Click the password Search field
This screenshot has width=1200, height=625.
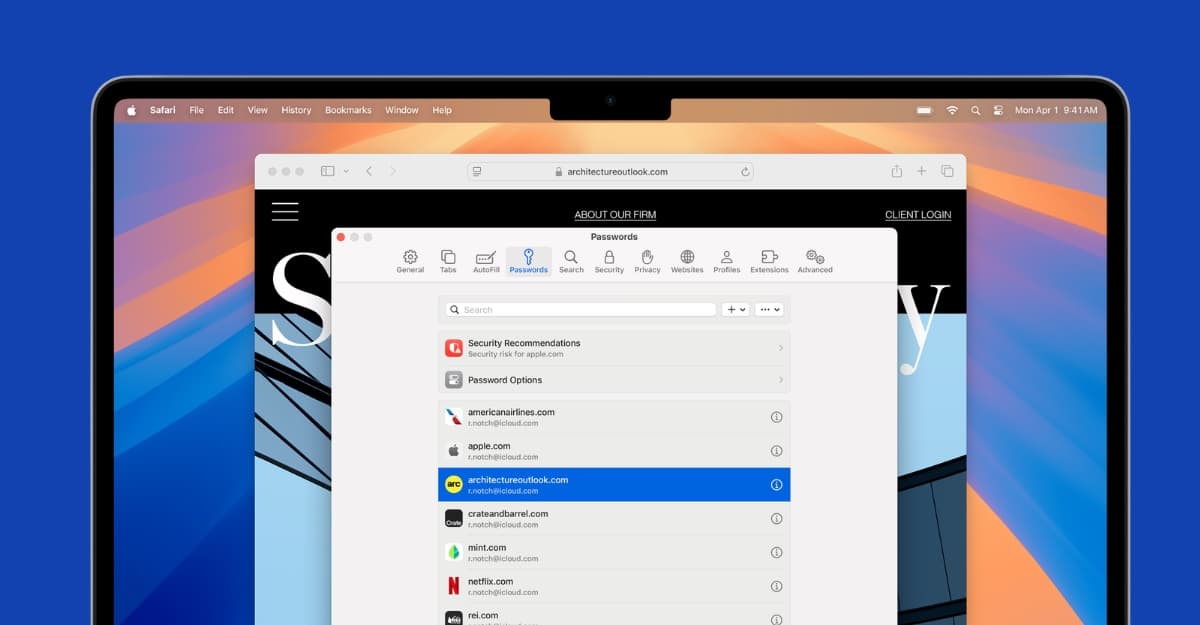581,310
